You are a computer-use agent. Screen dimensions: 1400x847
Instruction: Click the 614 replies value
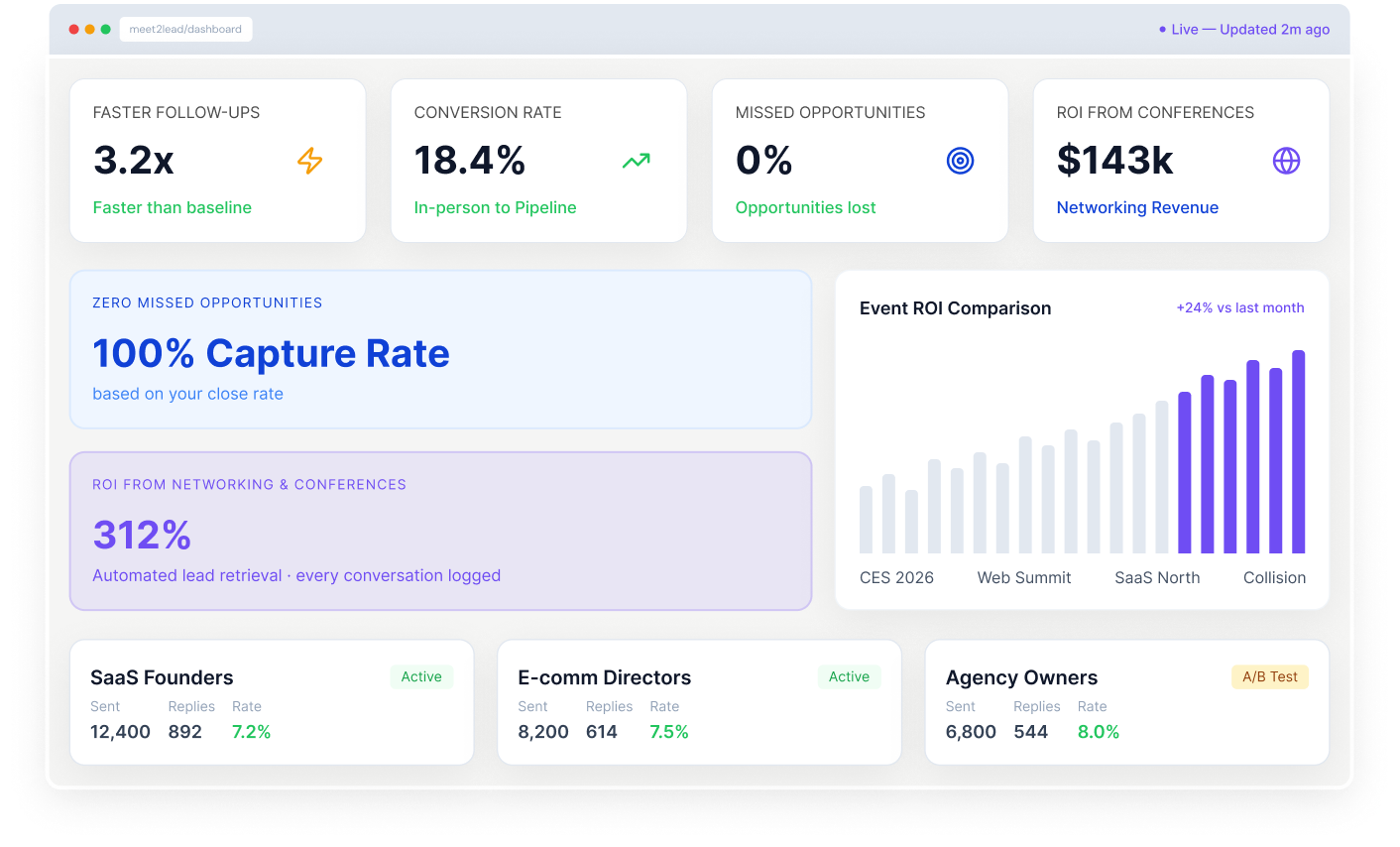coord(602,732)
